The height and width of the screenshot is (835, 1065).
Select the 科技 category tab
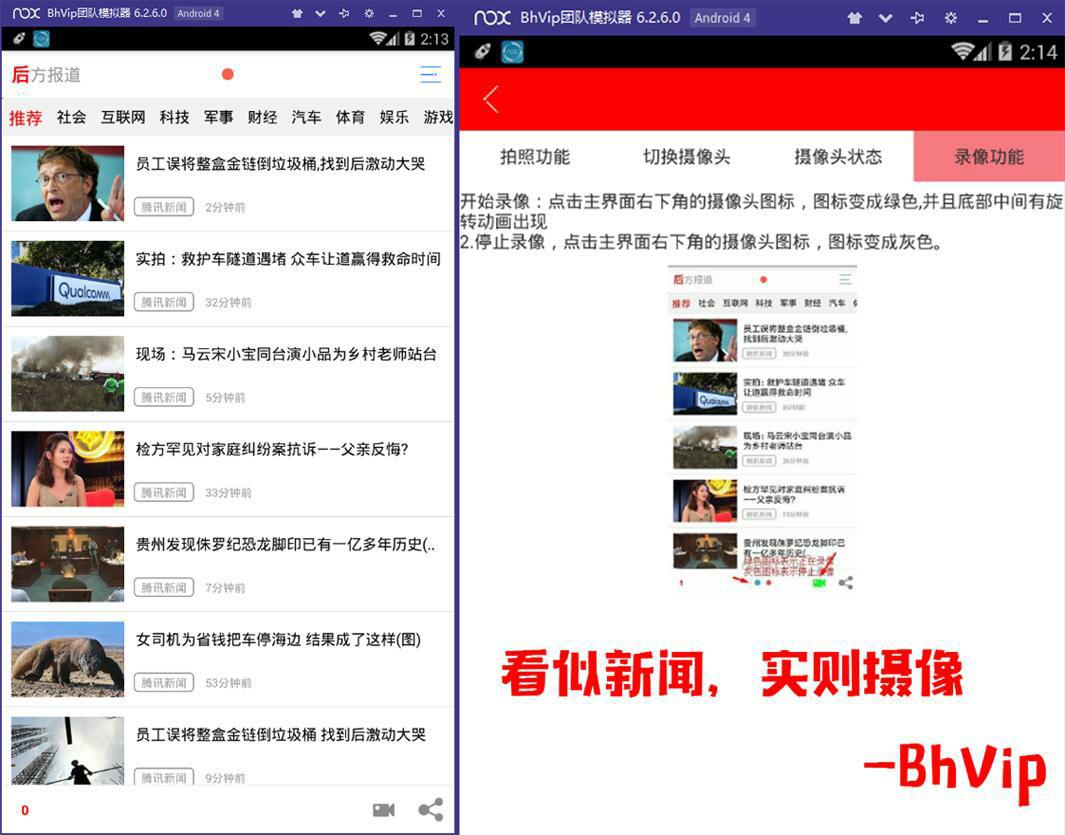(x=175, y=117)
